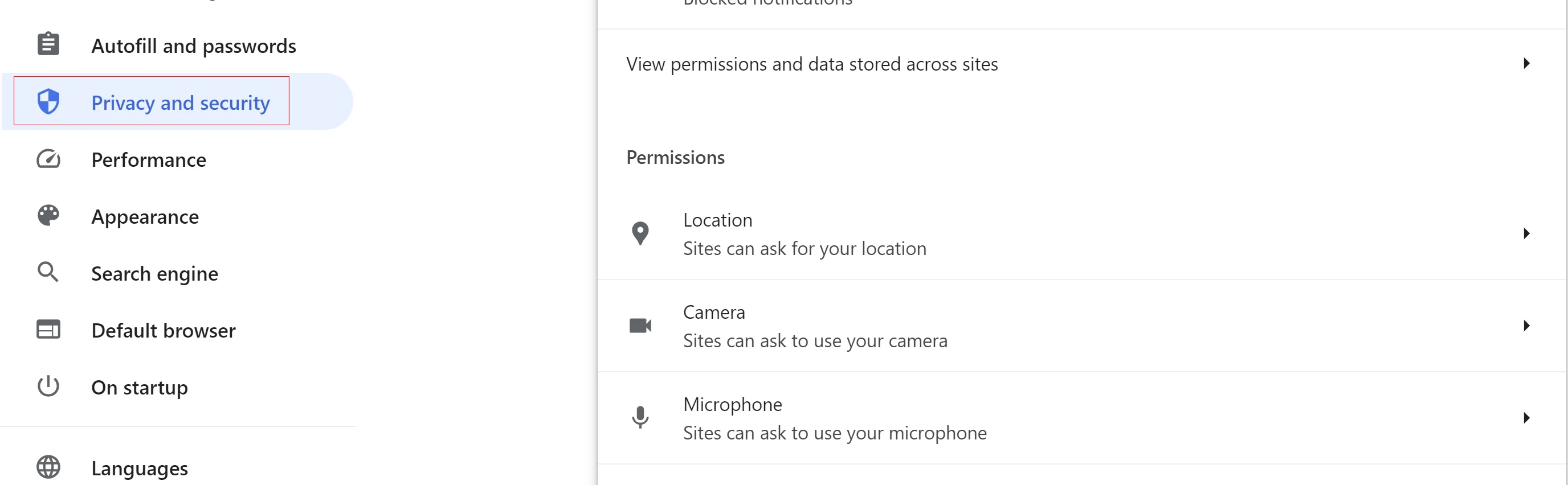This screenshot has height=485, width=1568.
Task: Click the Camera permission icon
Action: click(640, 326)
